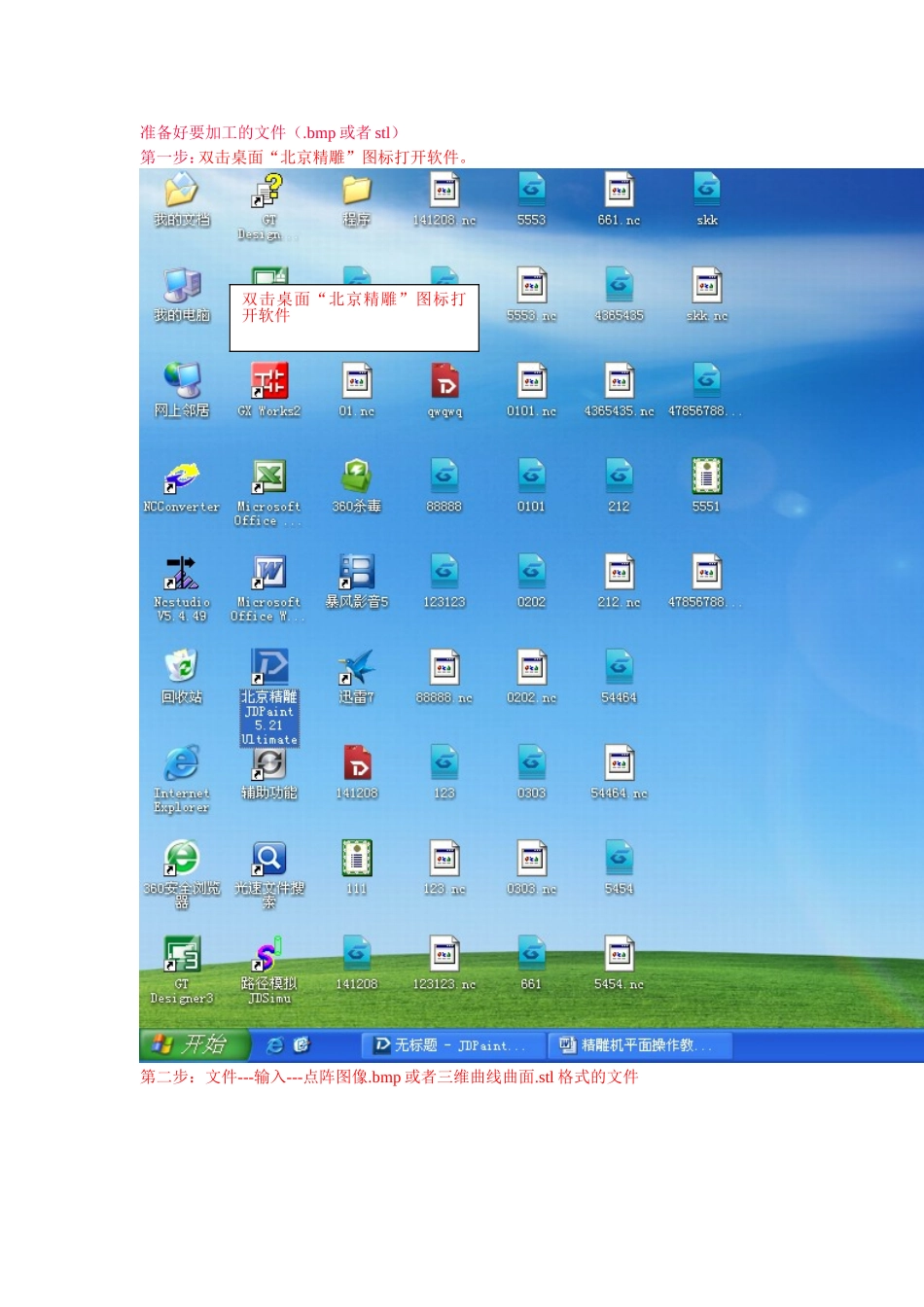The width and height of the screenshot is (924, 1307).
Task: Click the first quick launch icon beside 开始
Action: point(275,1045)
